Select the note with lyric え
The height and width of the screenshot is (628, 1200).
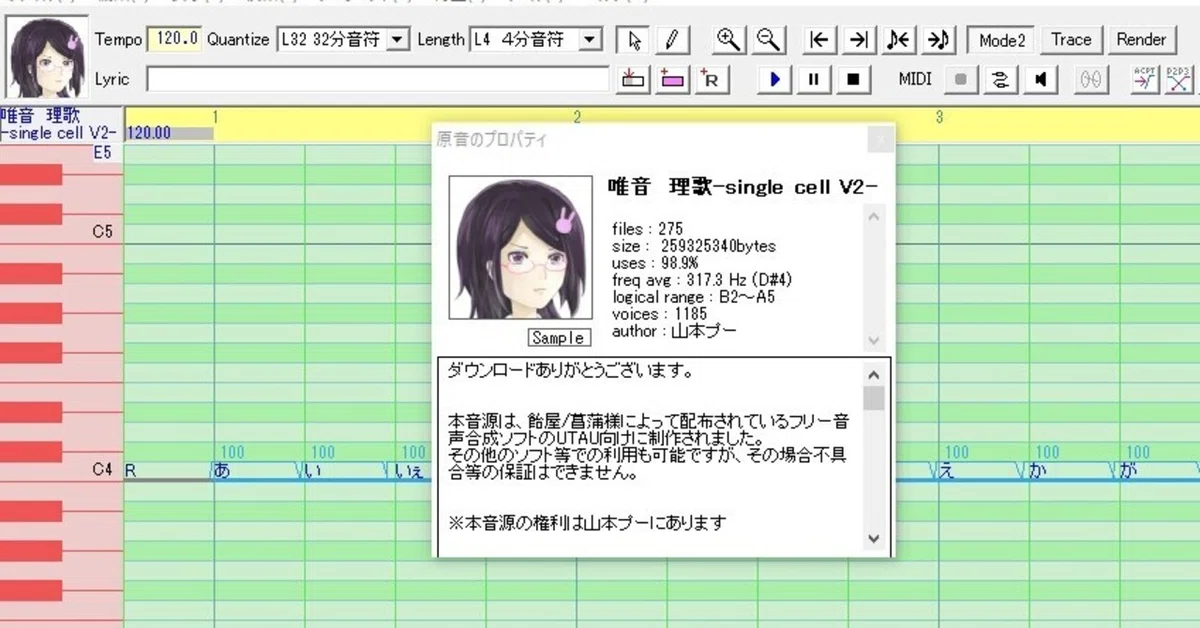982,472
